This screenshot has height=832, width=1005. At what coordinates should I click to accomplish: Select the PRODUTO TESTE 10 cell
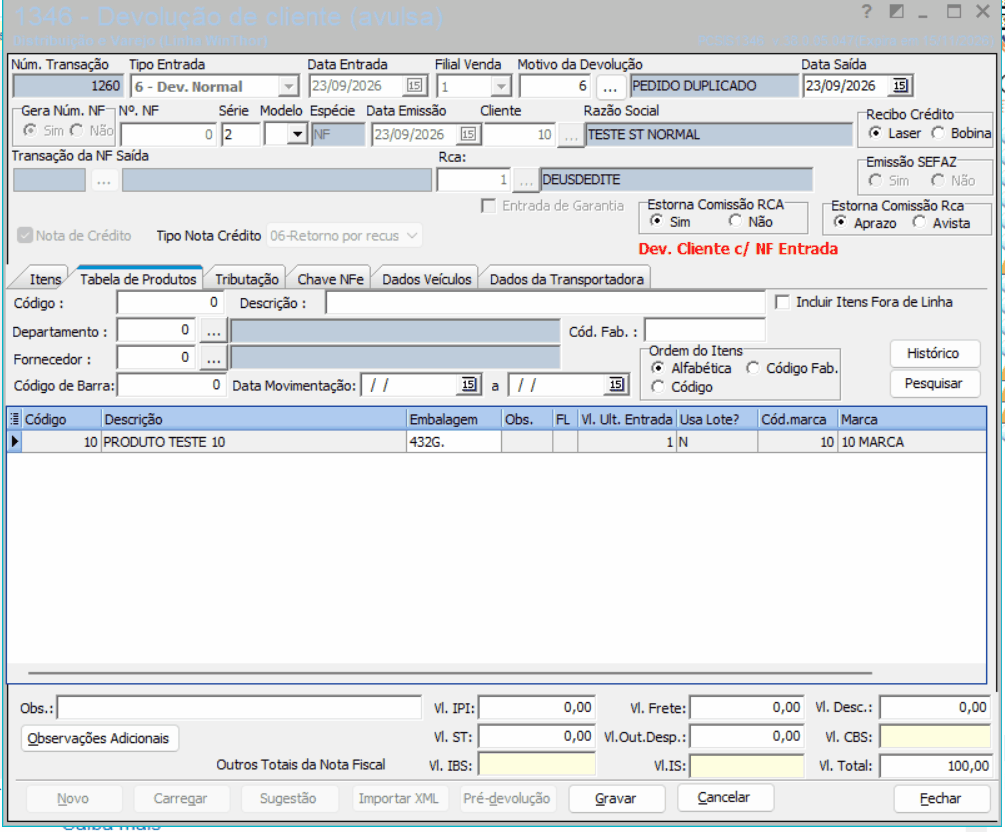[x=254, y=442]
